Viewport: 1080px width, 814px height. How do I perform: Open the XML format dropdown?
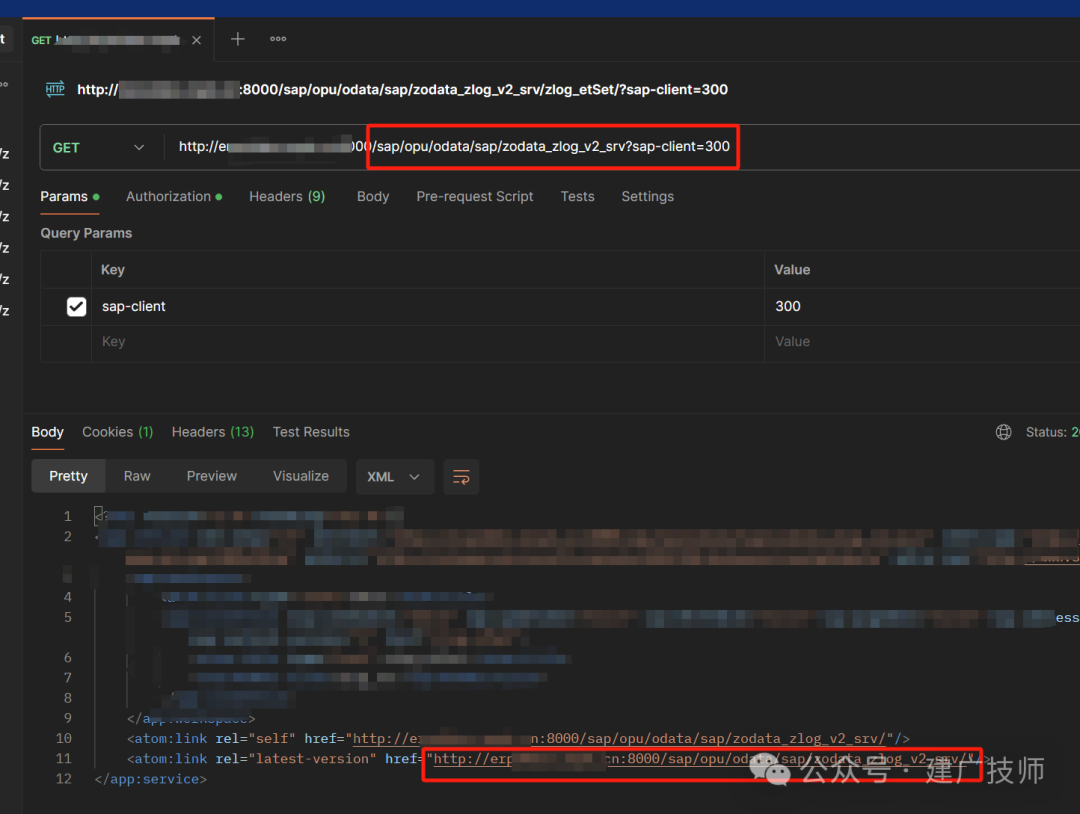click(394, 477)
